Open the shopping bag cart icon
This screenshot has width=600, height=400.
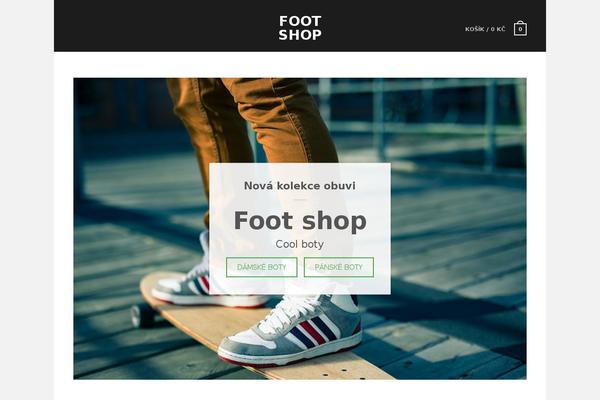coord(520,28)
